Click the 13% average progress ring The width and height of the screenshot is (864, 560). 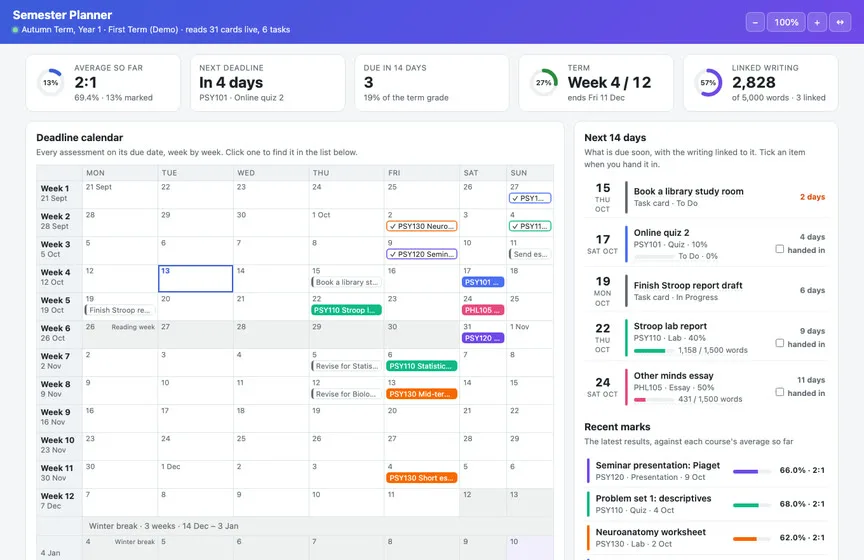(x=51, y=83)
